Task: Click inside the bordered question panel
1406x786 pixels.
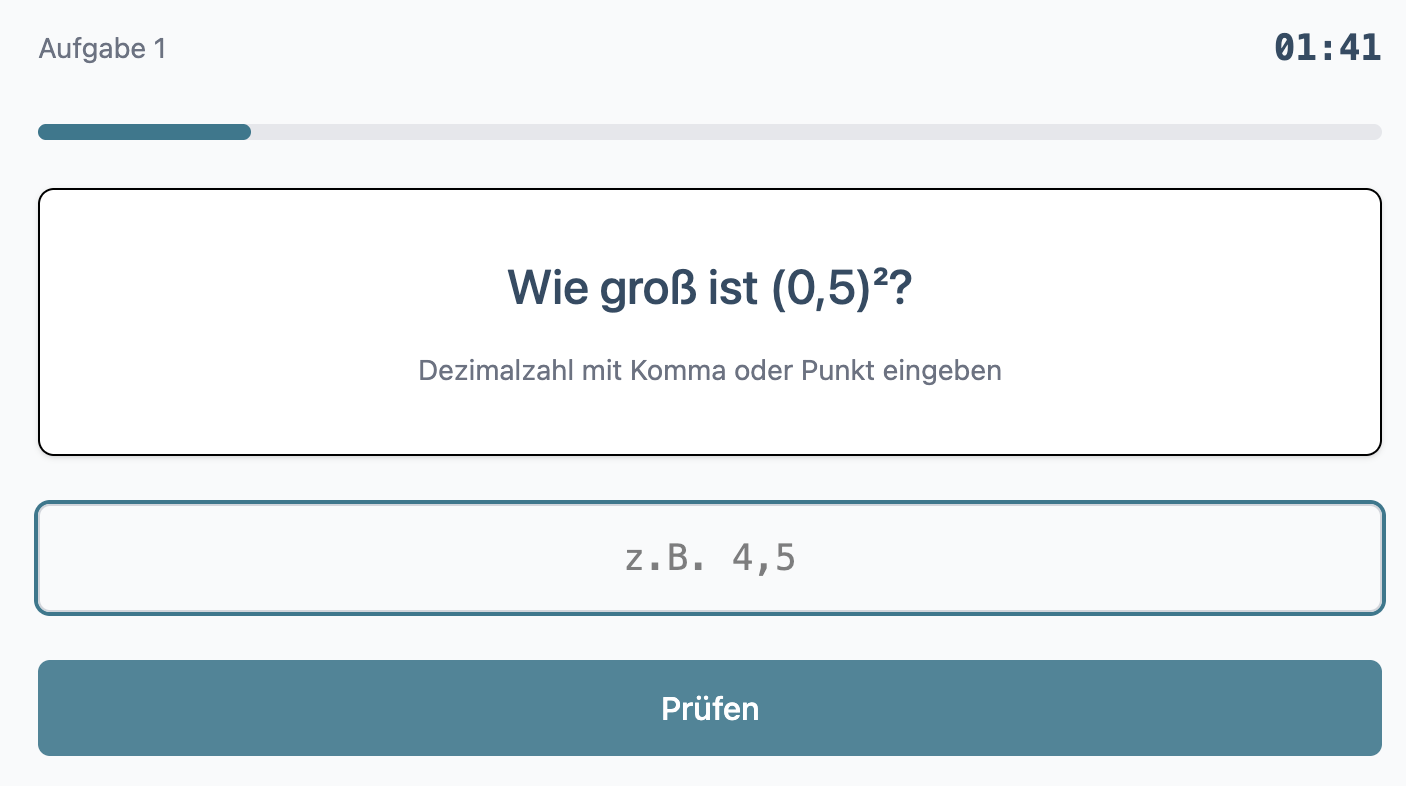Action: [x=710, y=322]
